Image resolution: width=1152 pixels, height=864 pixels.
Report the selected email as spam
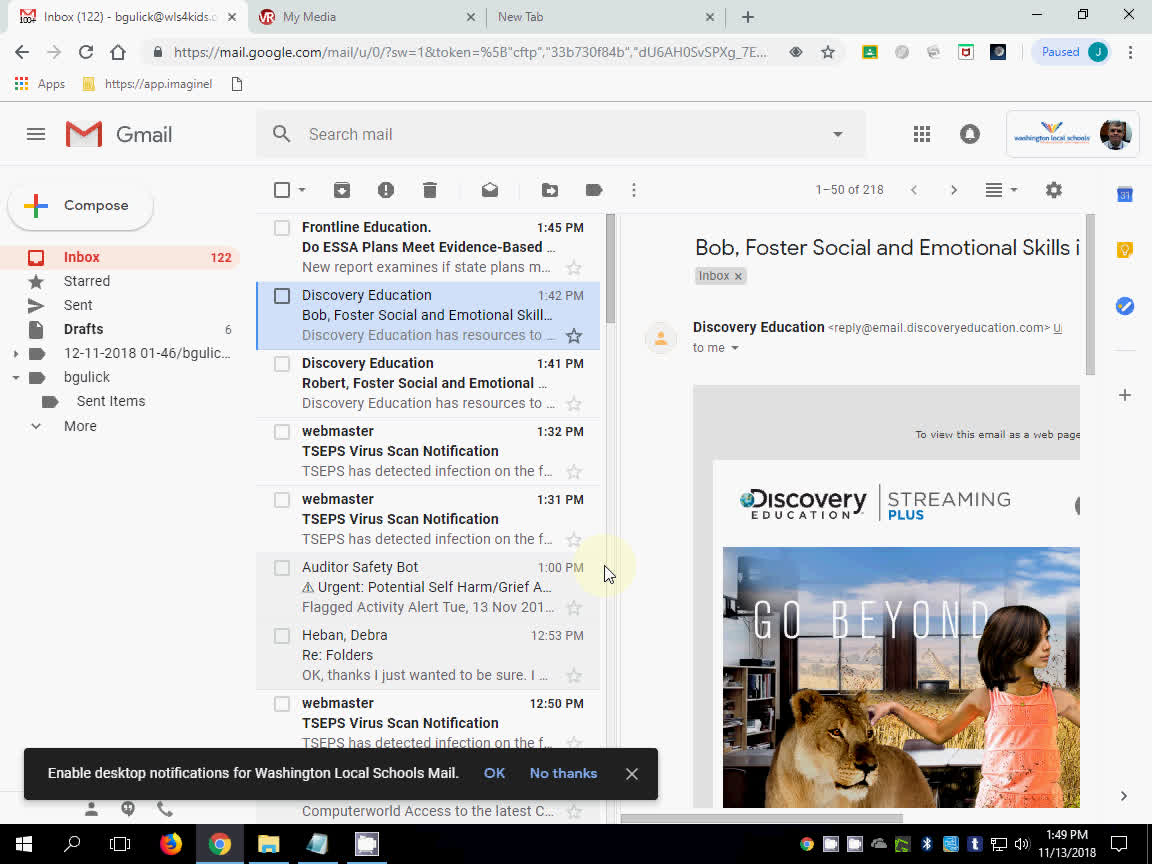tap(385, 189)
